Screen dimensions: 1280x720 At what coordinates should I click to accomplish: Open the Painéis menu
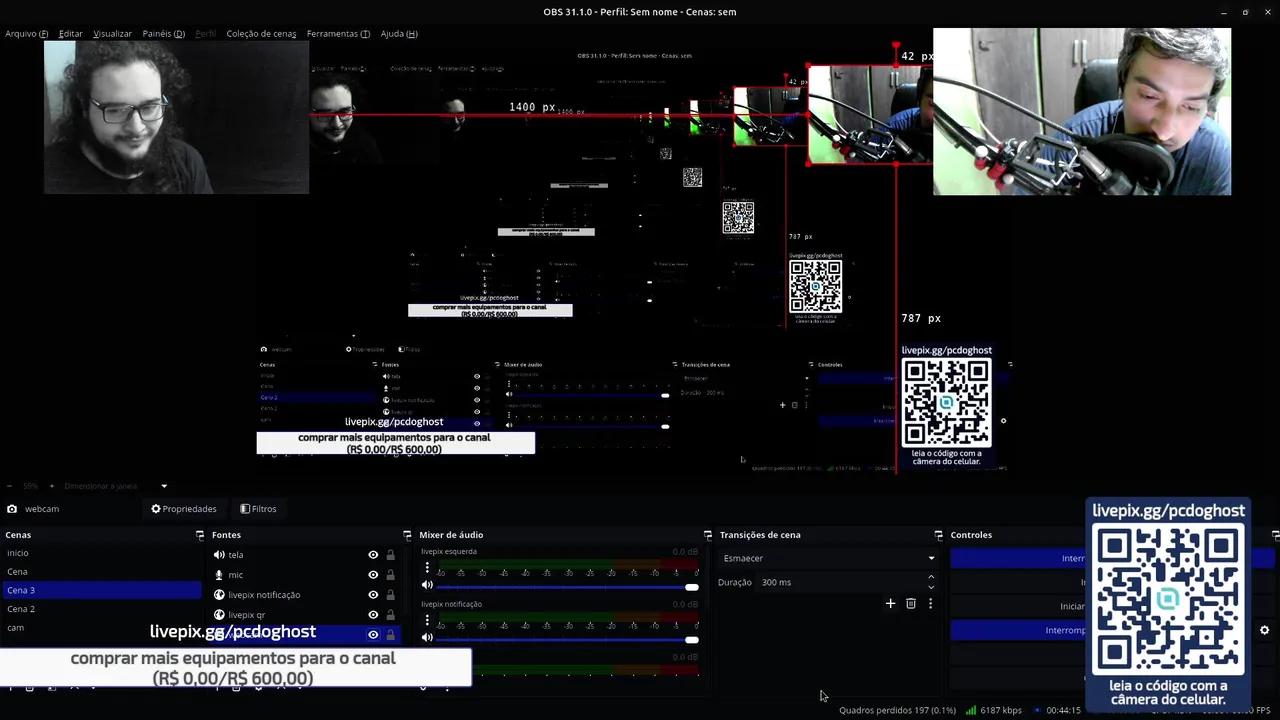click(x=163, y=33)
